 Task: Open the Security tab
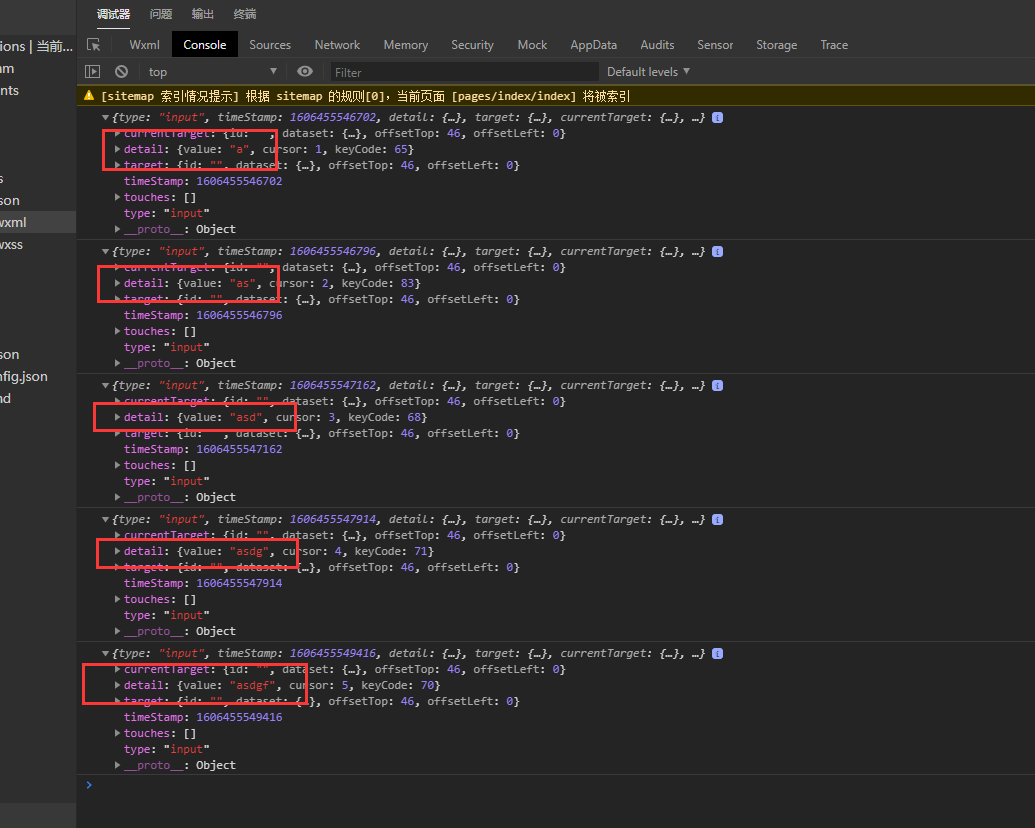point(473,45)
